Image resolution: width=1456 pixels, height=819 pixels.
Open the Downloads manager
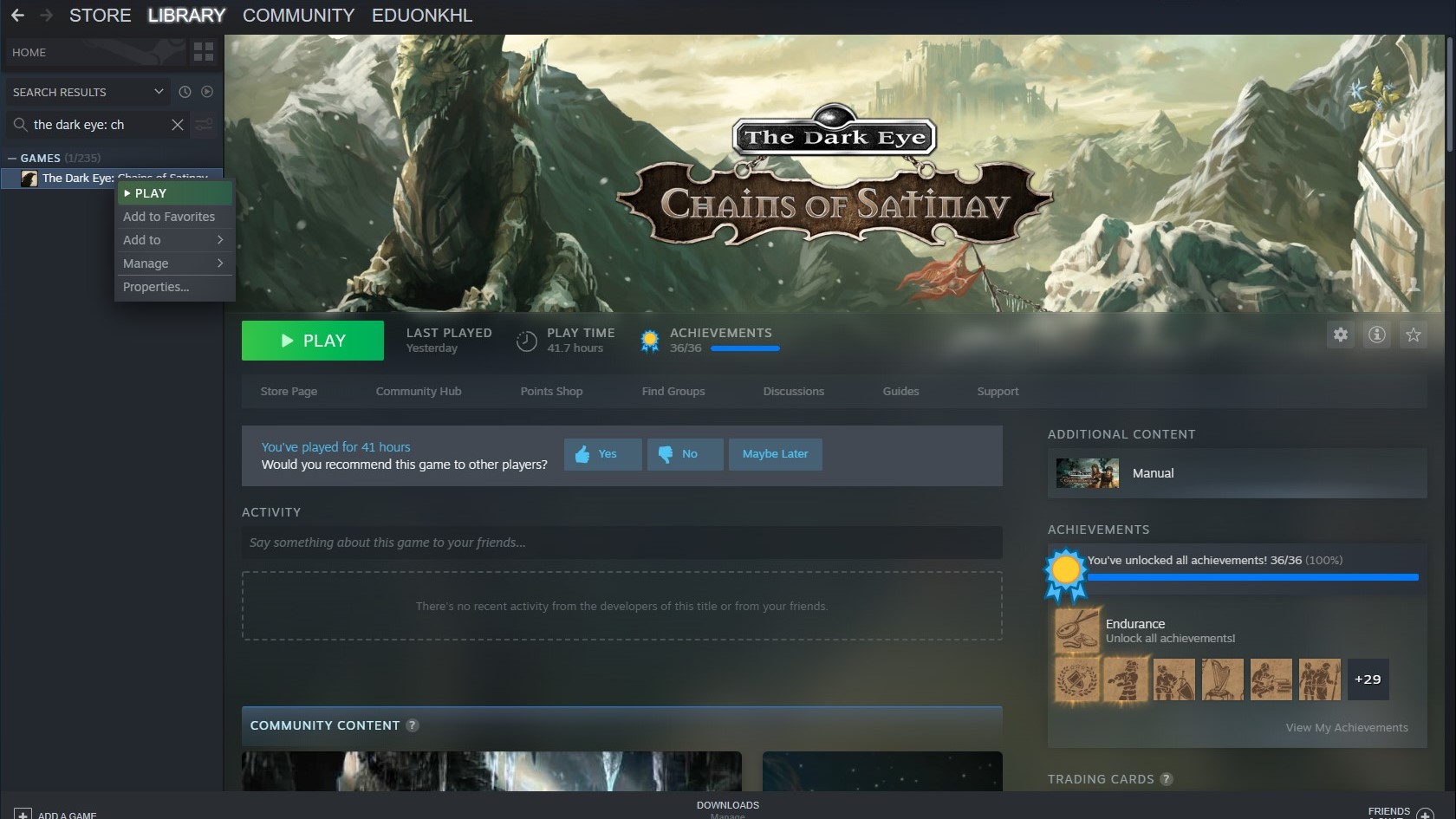click(x=728, y=809)
